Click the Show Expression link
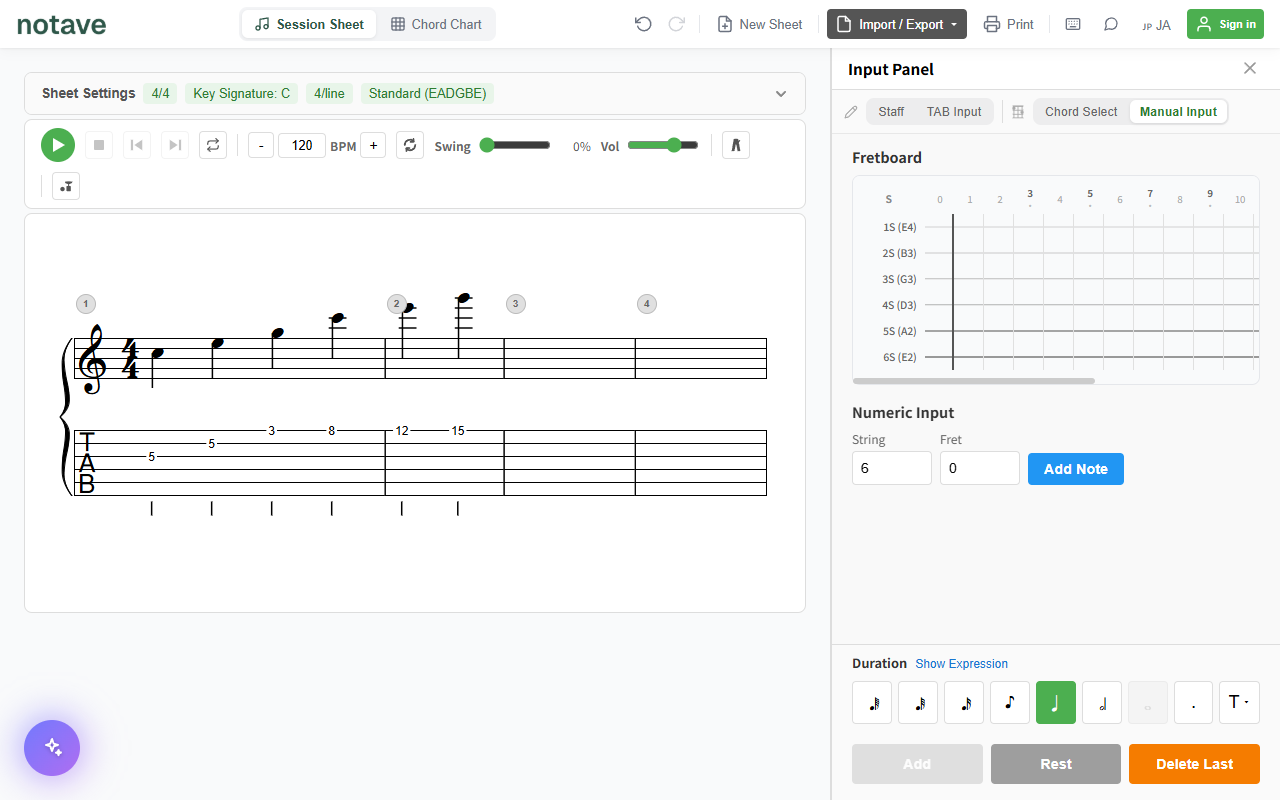1280x800 pixels. (x=961, y=664)
